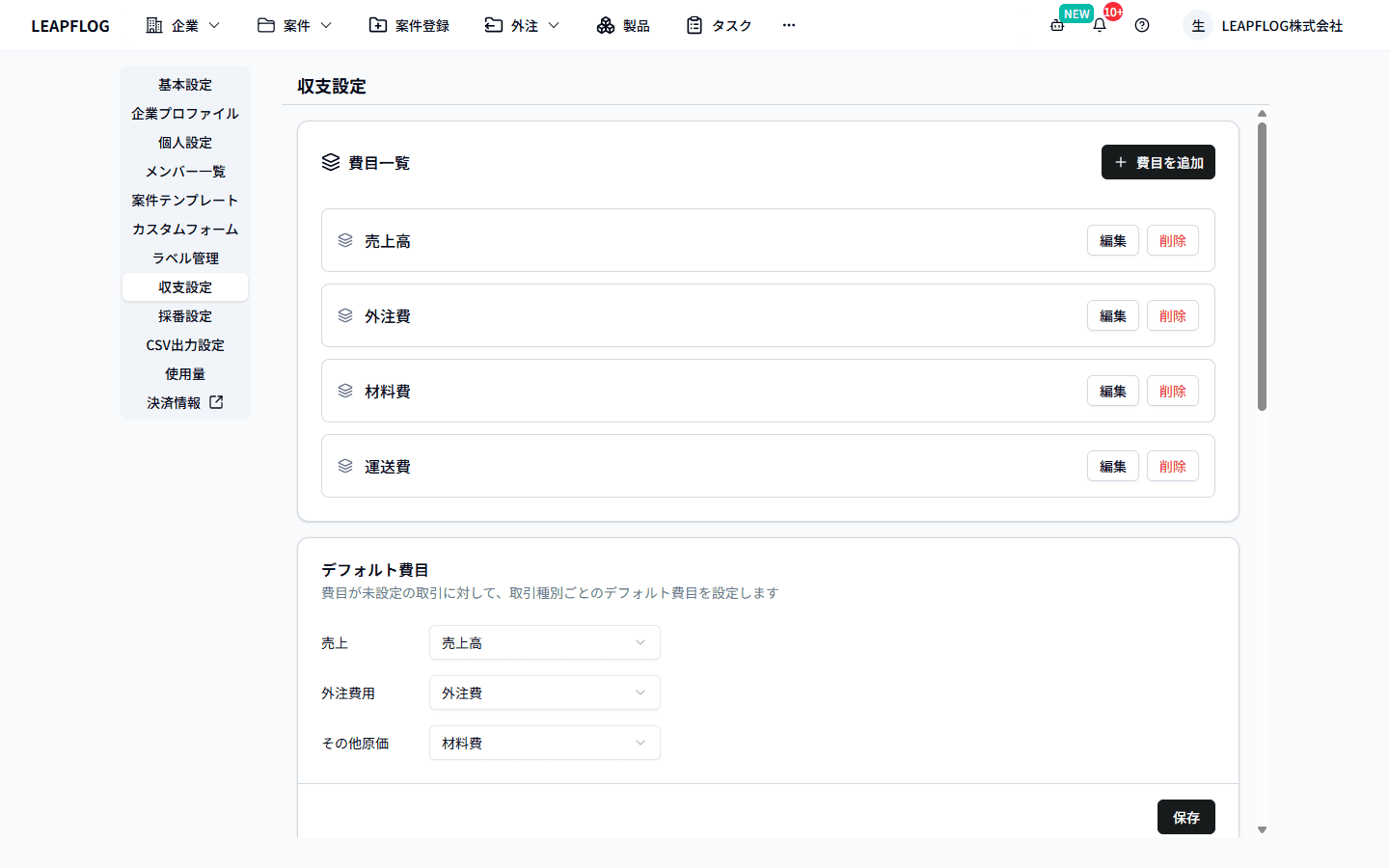This screenshot has height=868, width=1389.
Task: Open ラベル管理 settings
Action: coord(185,258)
